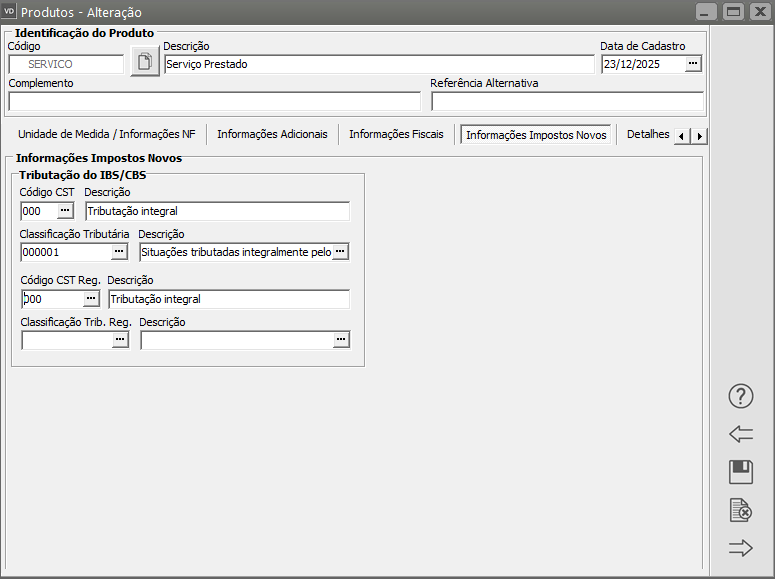Click the copy icon beside Código field
775x579 pixels.
click(x=145, y=63)
